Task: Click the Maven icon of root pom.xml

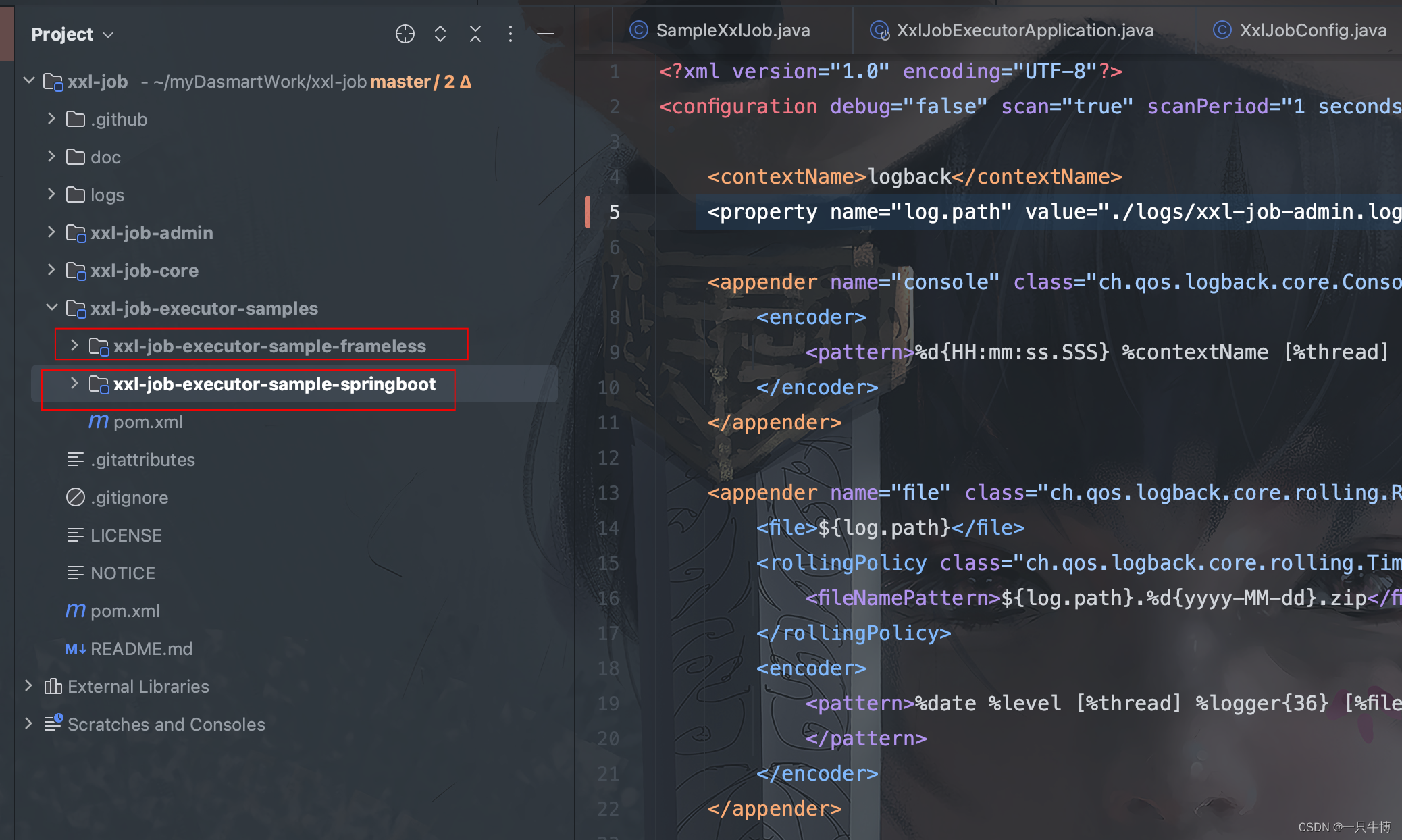Action: 76,611
